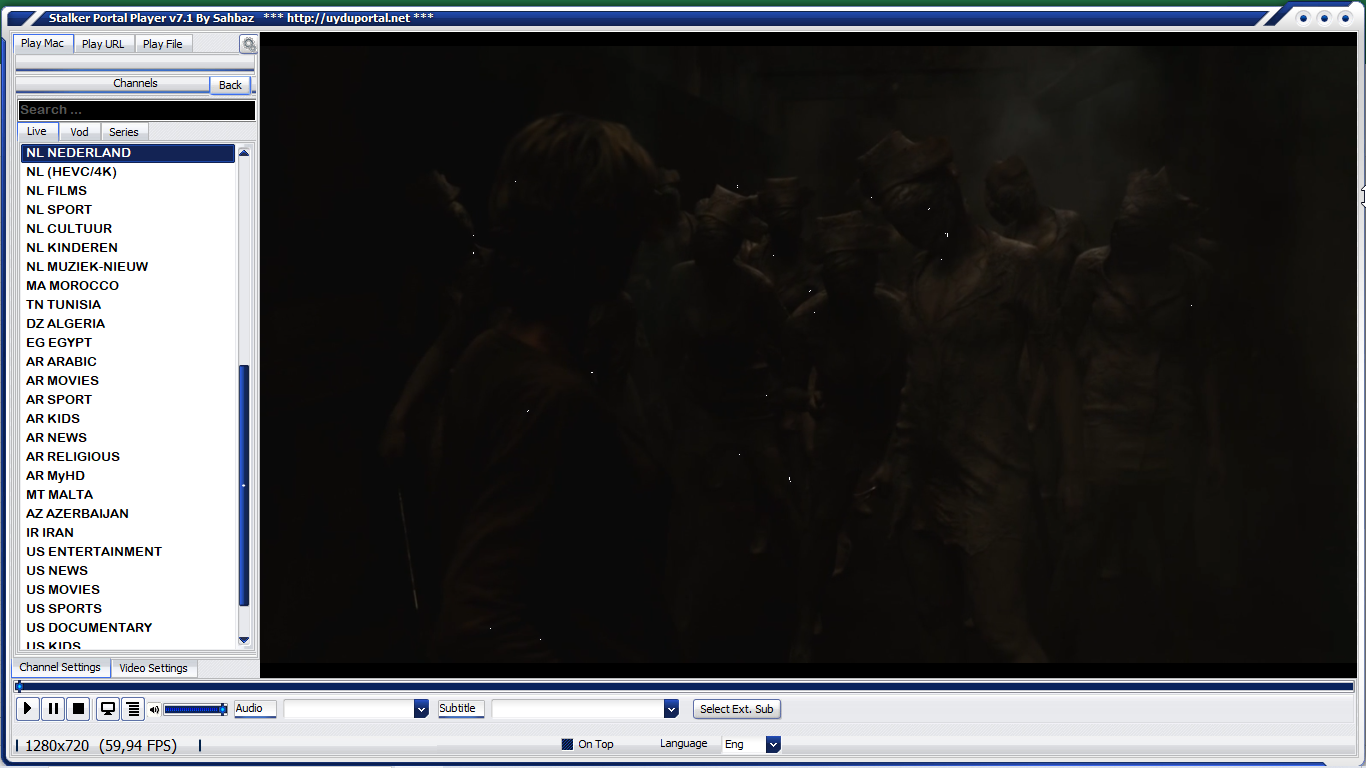Select the AR KIDS category
The image size is (1366, 768).
click(x=128, y=419)
